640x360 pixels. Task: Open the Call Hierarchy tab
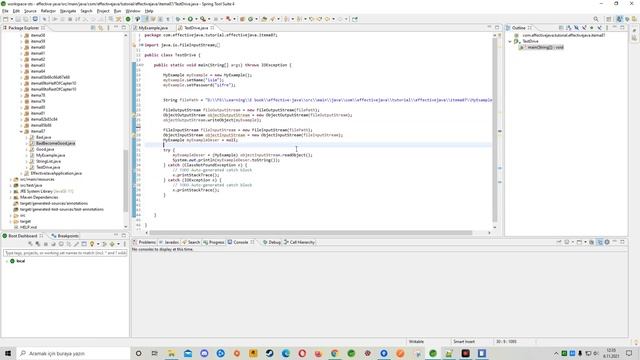pos(299,242)
